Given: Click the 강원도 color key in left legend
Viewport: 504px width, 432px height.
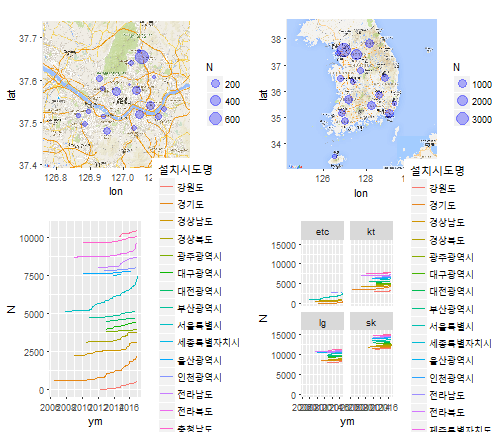Looking at the screenshot, I should [x=167, y=187].
